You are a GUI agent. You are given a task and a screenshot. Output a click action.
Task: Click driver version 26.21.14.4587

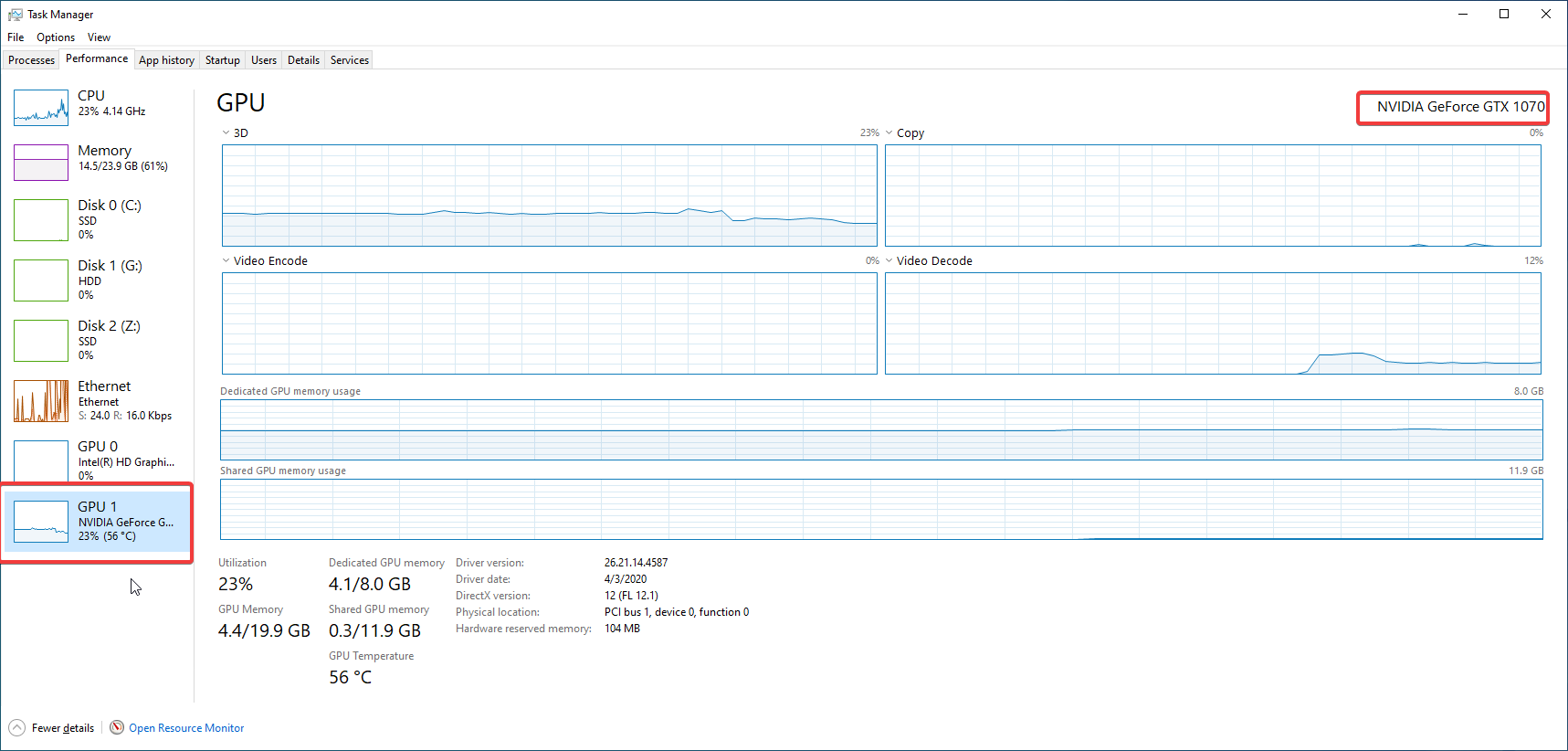pos(636,563)
